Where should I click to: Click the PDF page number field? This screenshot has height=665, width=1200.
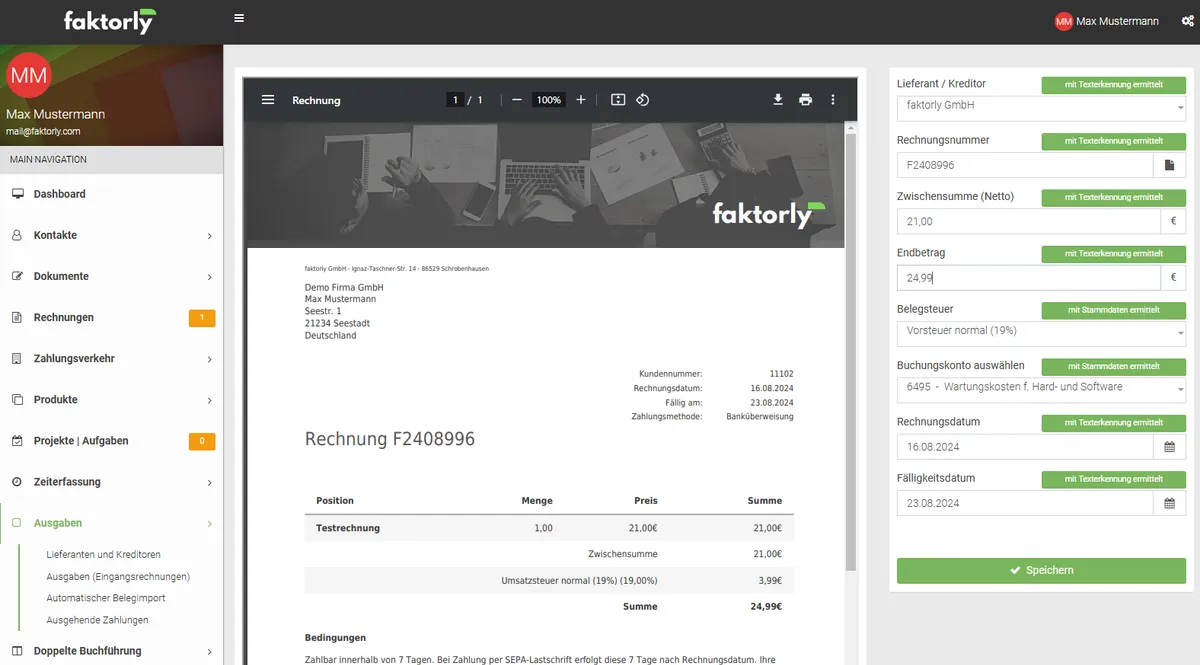tap(455, 100)
